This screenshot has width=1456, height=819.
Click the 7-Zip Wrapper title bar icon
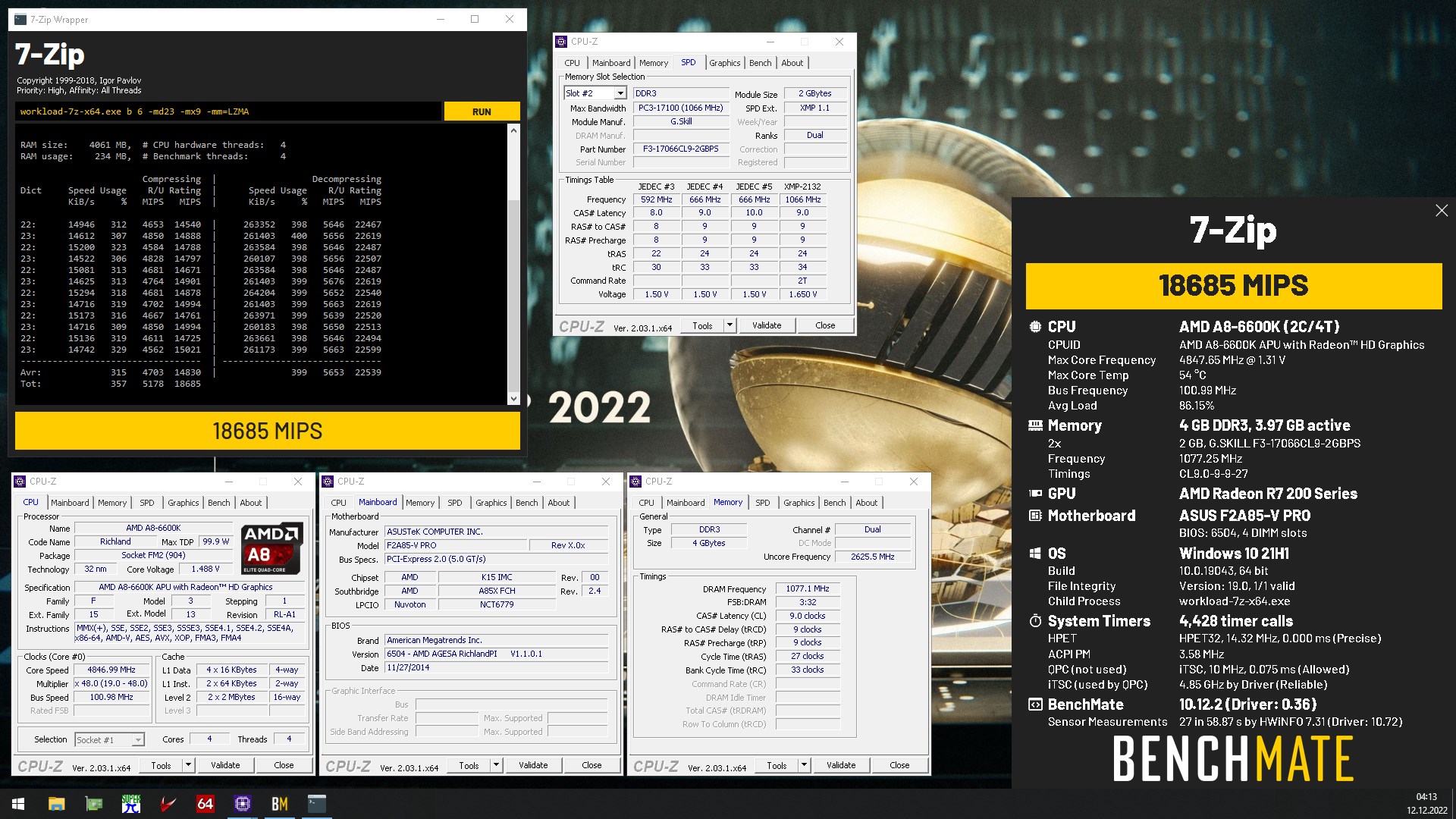pos(20,20)
